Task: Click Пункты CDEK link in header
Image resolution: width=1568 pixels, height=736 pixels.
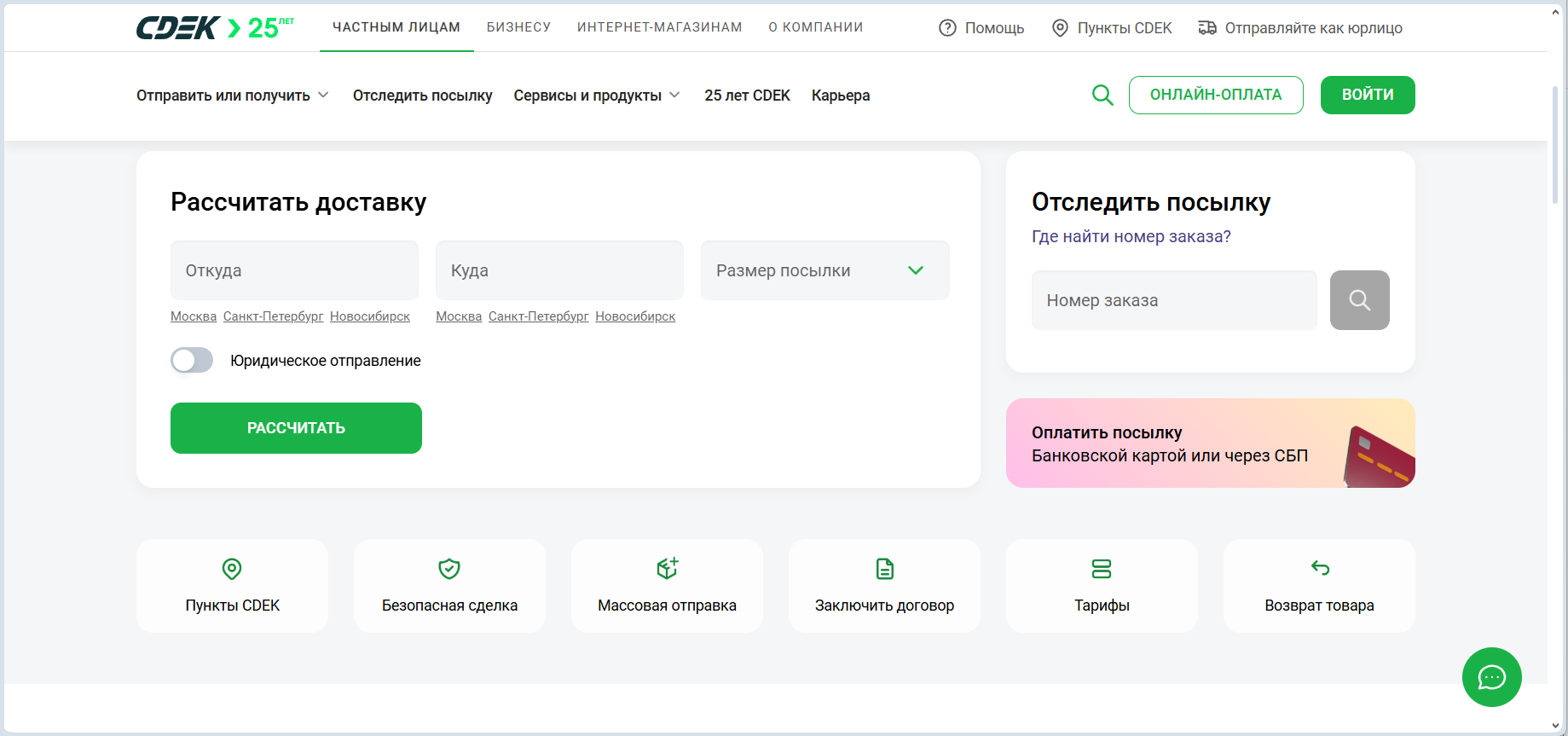Action: click(1125, 28)
